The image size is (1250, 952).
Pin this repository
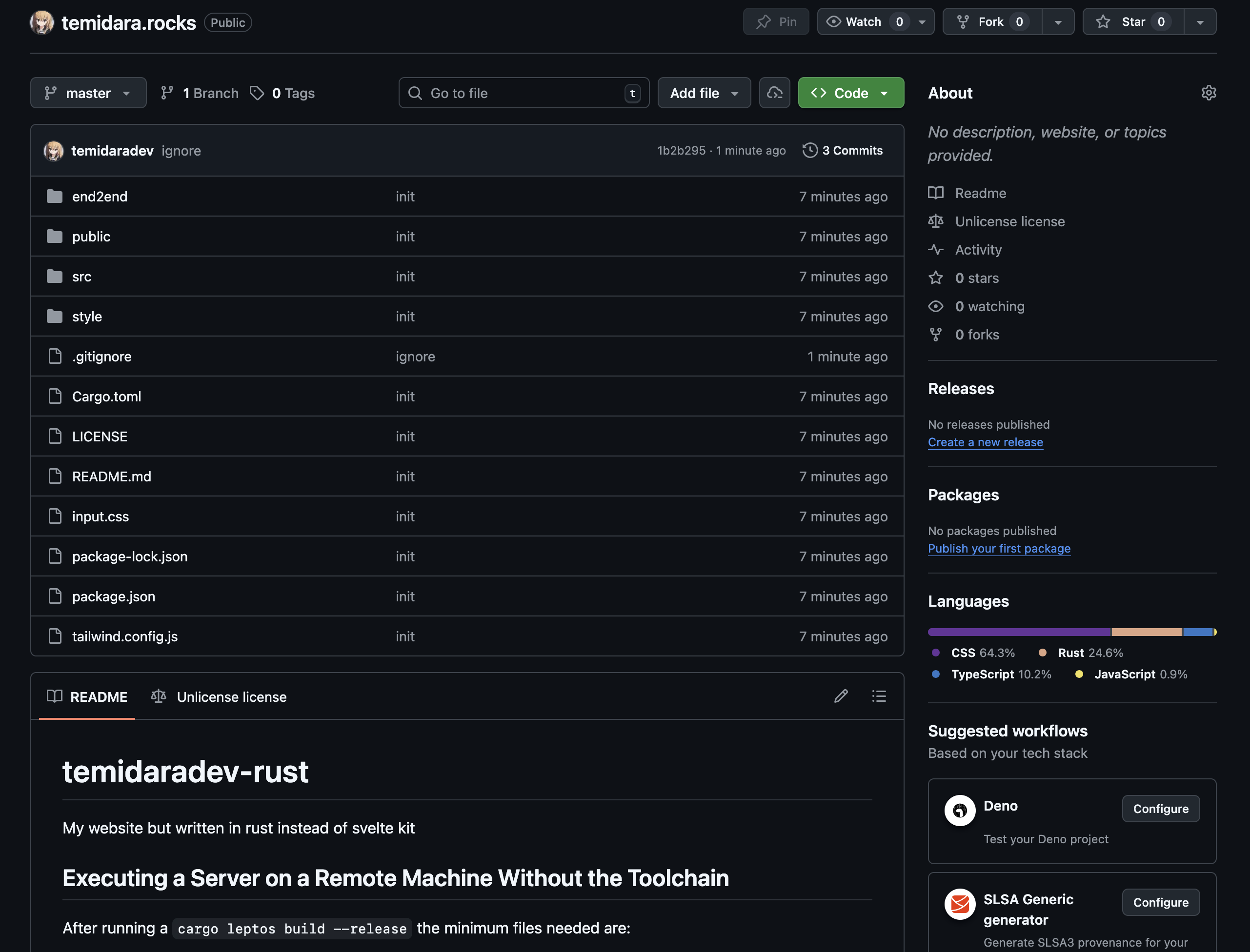(775, 22)
